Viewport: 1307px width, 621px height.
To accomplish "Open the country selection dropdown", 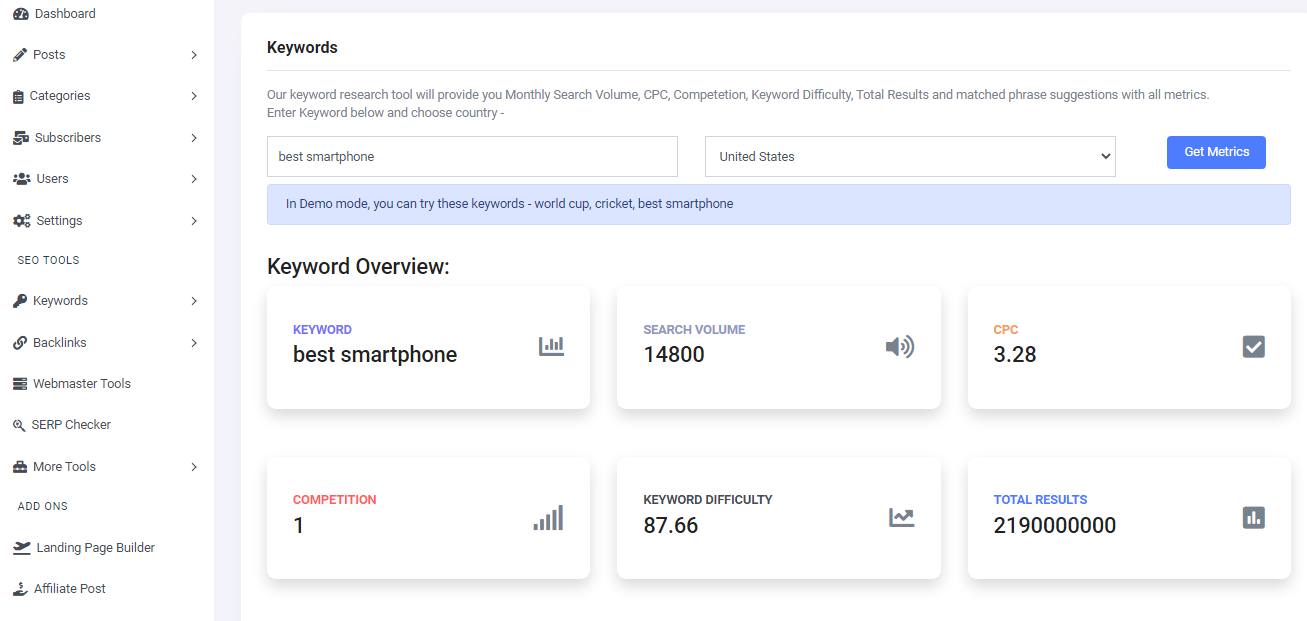I will click(x=909, y=156).
